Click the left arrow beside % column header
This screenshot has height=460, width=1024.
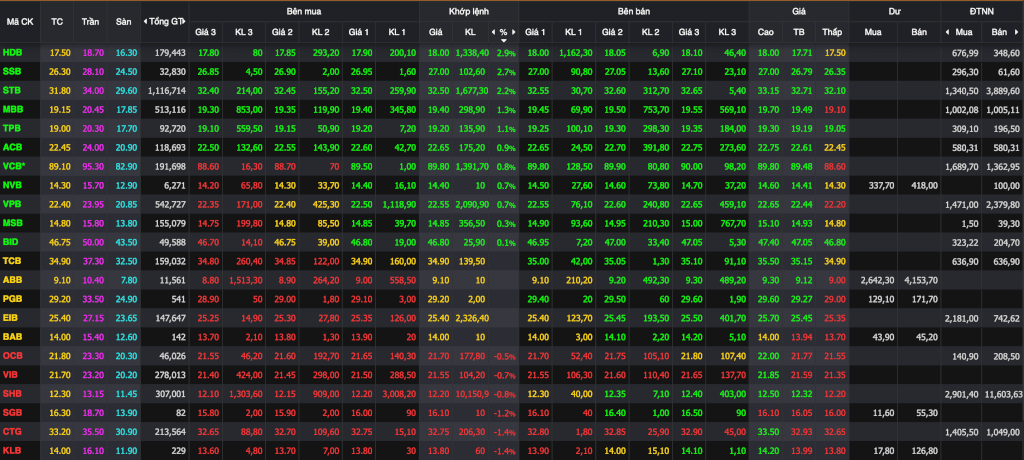(x=494, y=32)
